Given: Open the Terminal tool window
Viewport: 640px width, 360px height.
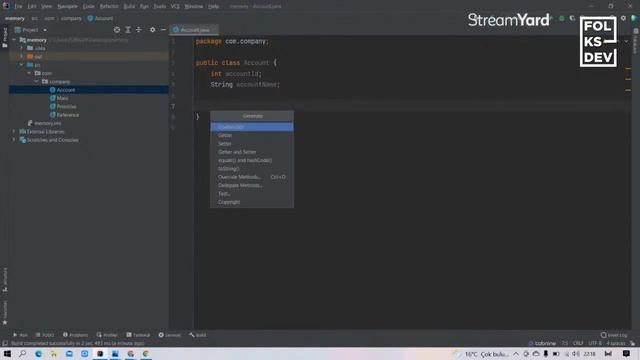Looking at the screenshot, I should [x=138, y=335].
